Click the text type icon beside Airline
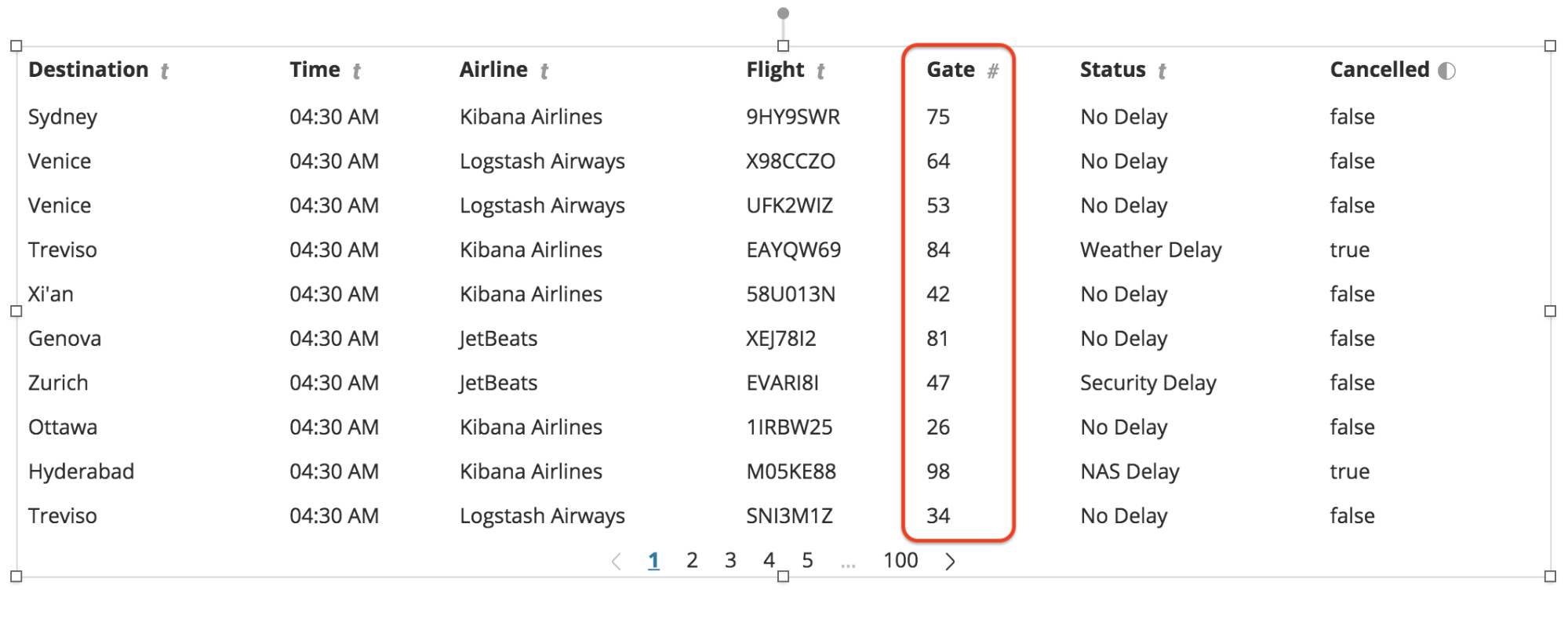The image size is (1568, 633). click(x=544, y=72)
